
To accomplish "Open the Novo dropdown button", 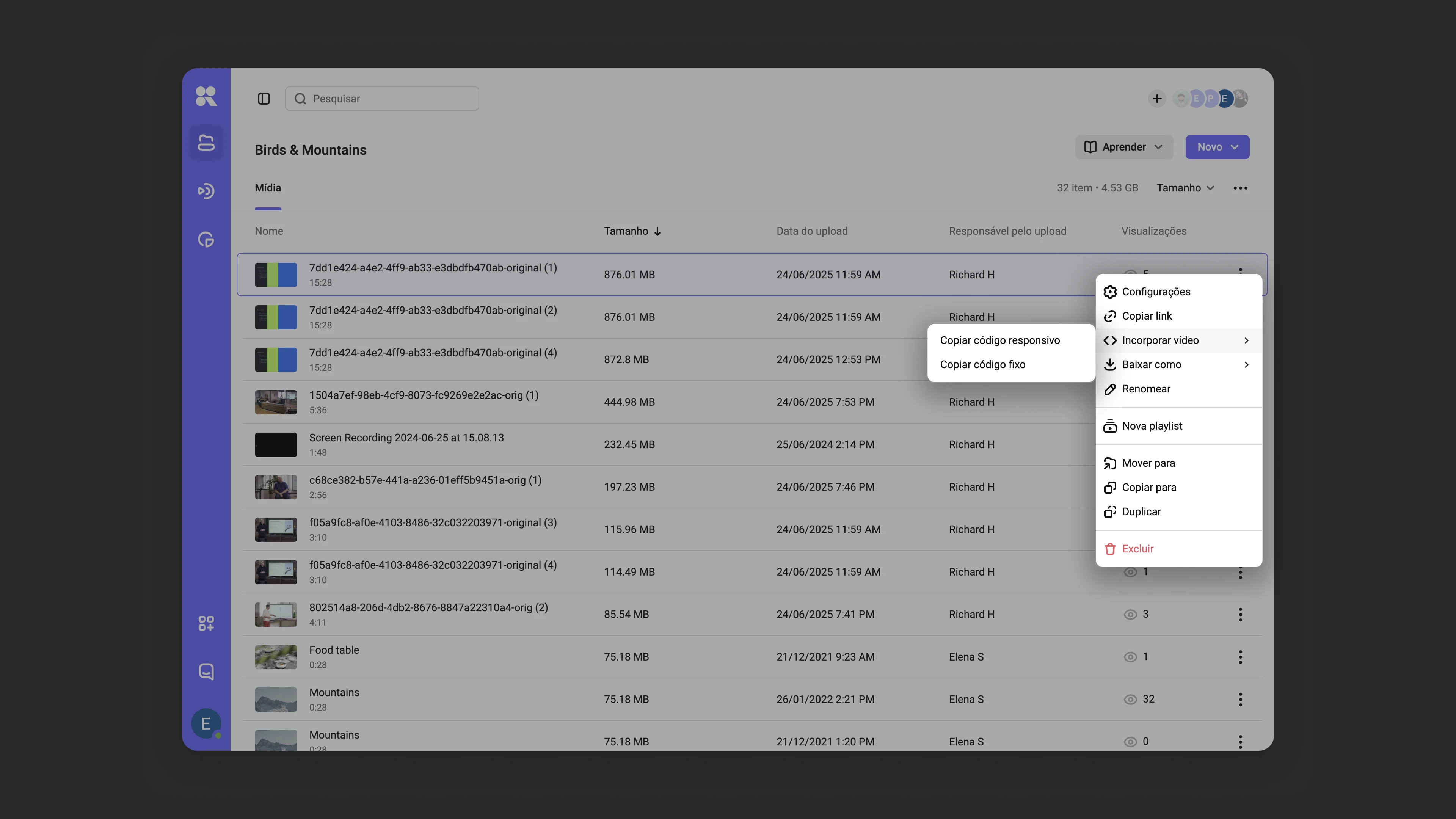I will (1218, 147).
